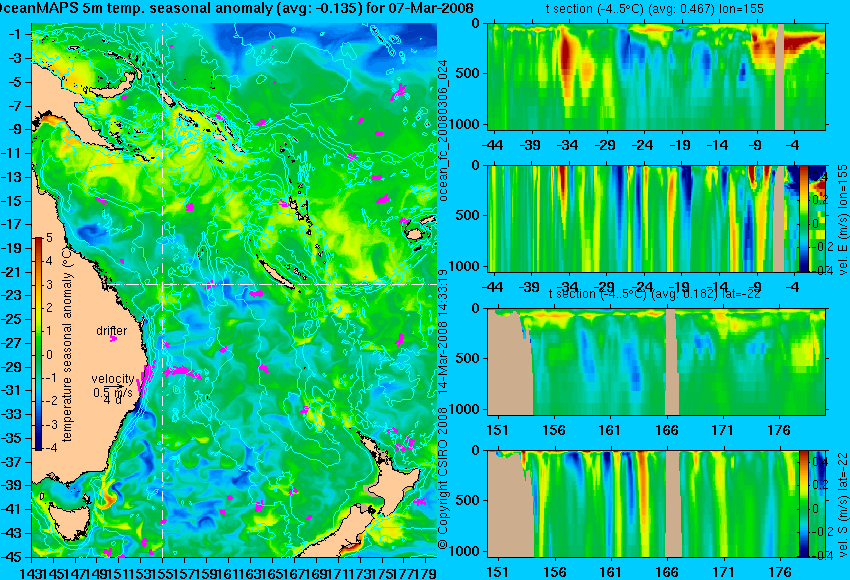Click the '© Copyright CSIRO 2008' vertical text
The height and width of the screenshot is (580, 850).
(443, 477)
